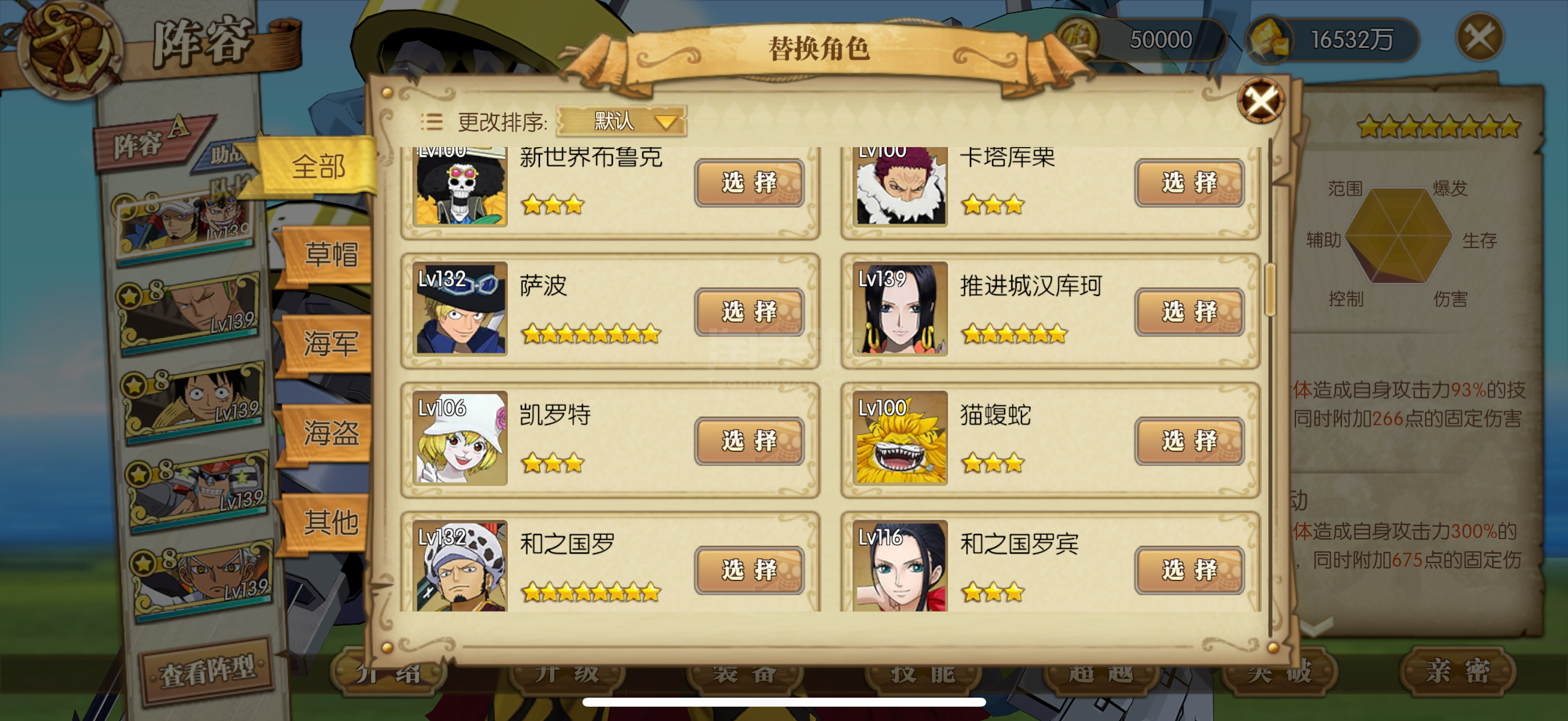Click the anchor emblem icon
Viewport: 1568px width, 721px height.
tap(68, 48)
